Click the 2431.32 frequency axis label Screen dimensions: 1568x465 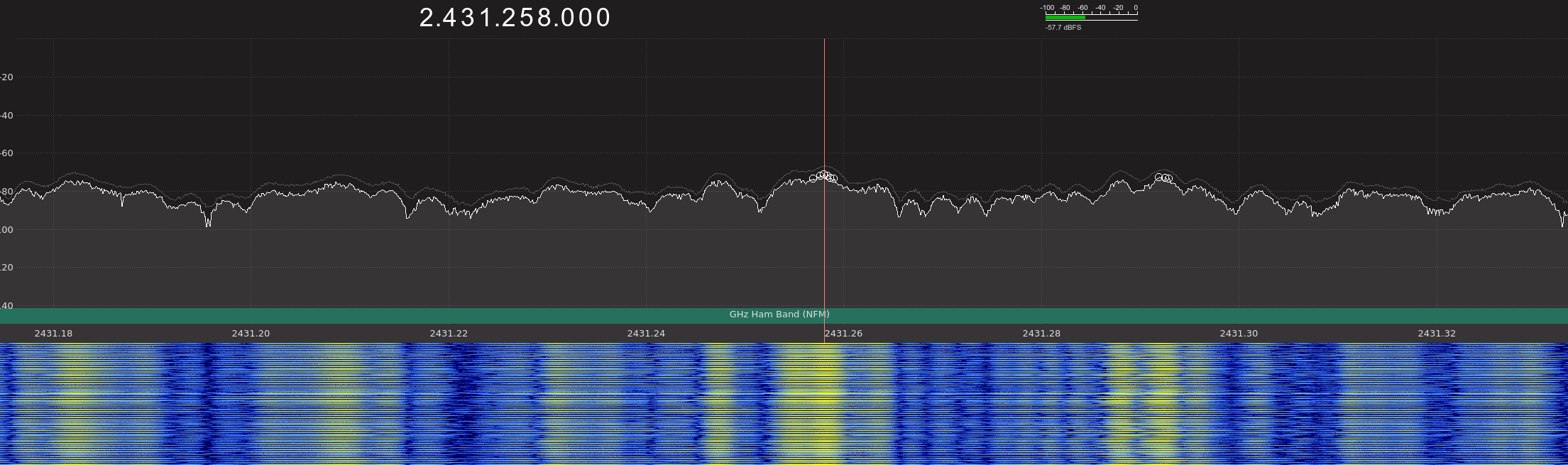(1437, 334)
